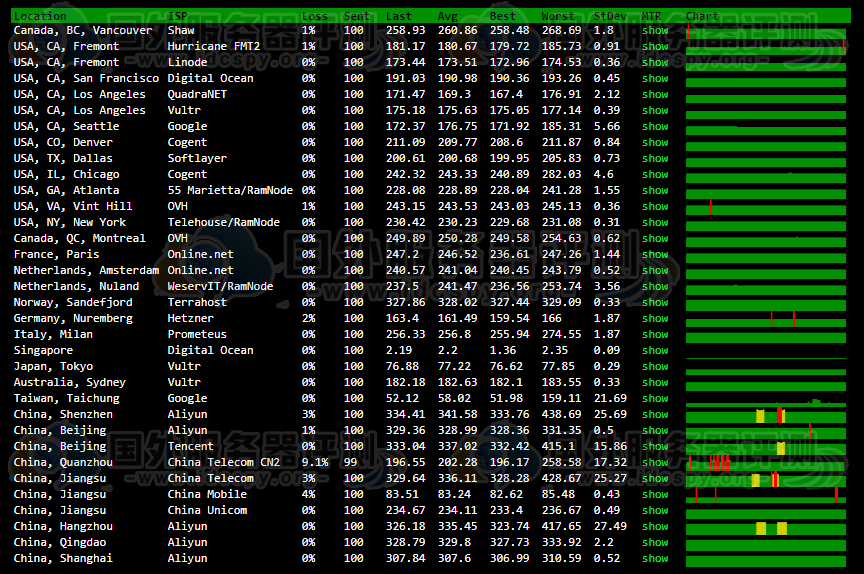Screen dimensions: 864x574
Task: Select the 9.1% loss value for Quanzhou
Action: click(315, 462)
